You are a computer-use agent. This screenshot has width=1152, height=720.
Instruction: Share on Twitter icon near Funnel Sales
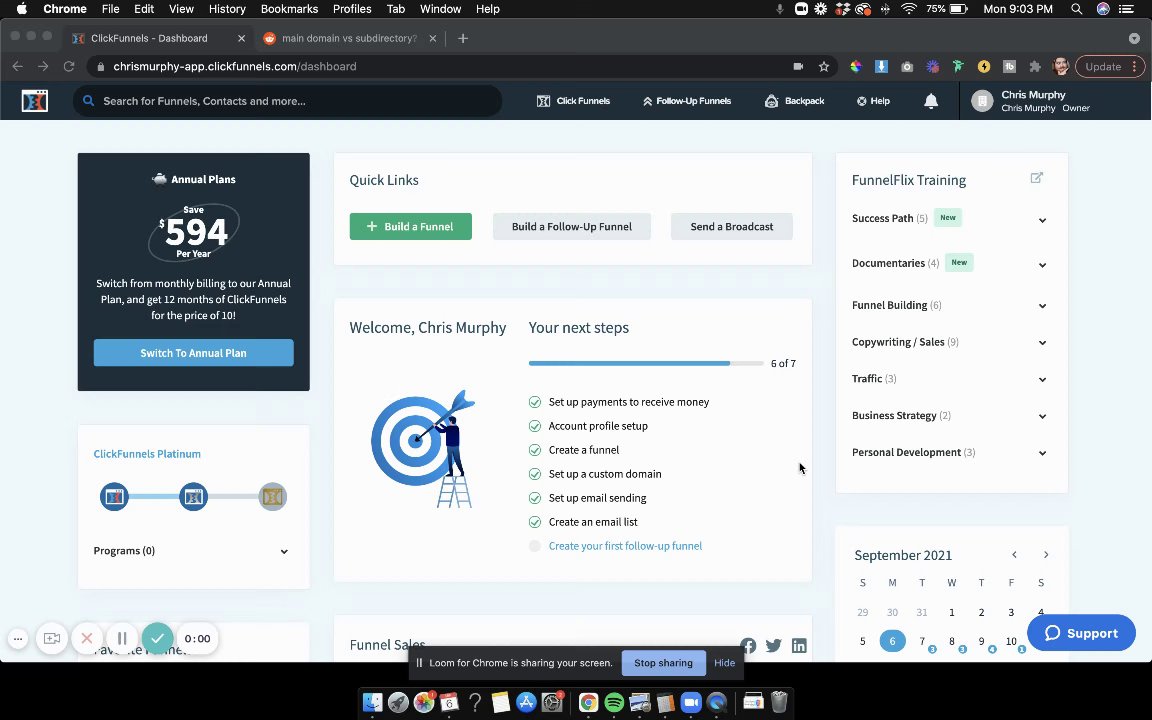click(774, 645)
